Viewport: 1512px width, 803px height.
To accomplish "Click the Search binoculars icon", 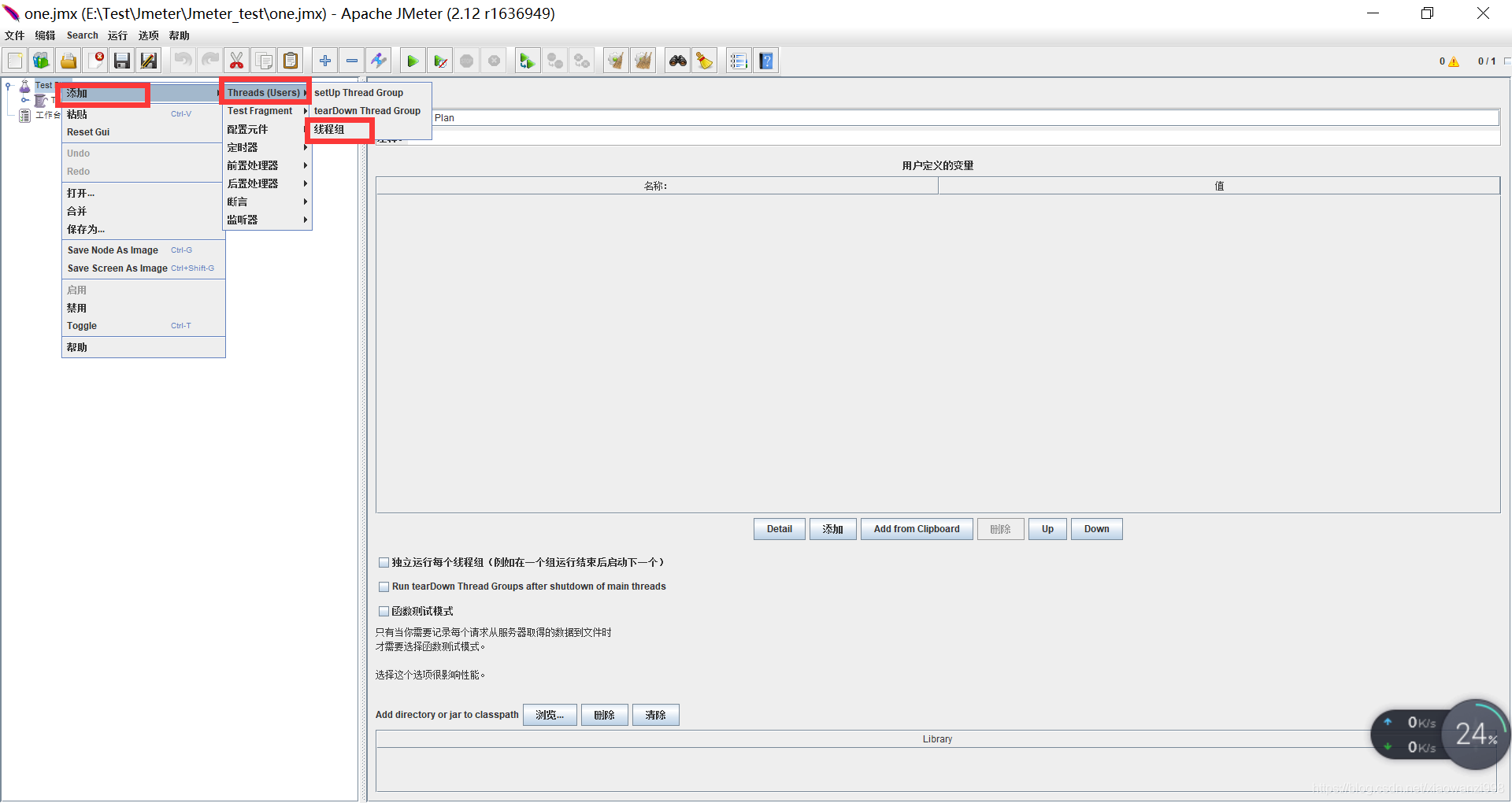I will (x=677, y=61).
